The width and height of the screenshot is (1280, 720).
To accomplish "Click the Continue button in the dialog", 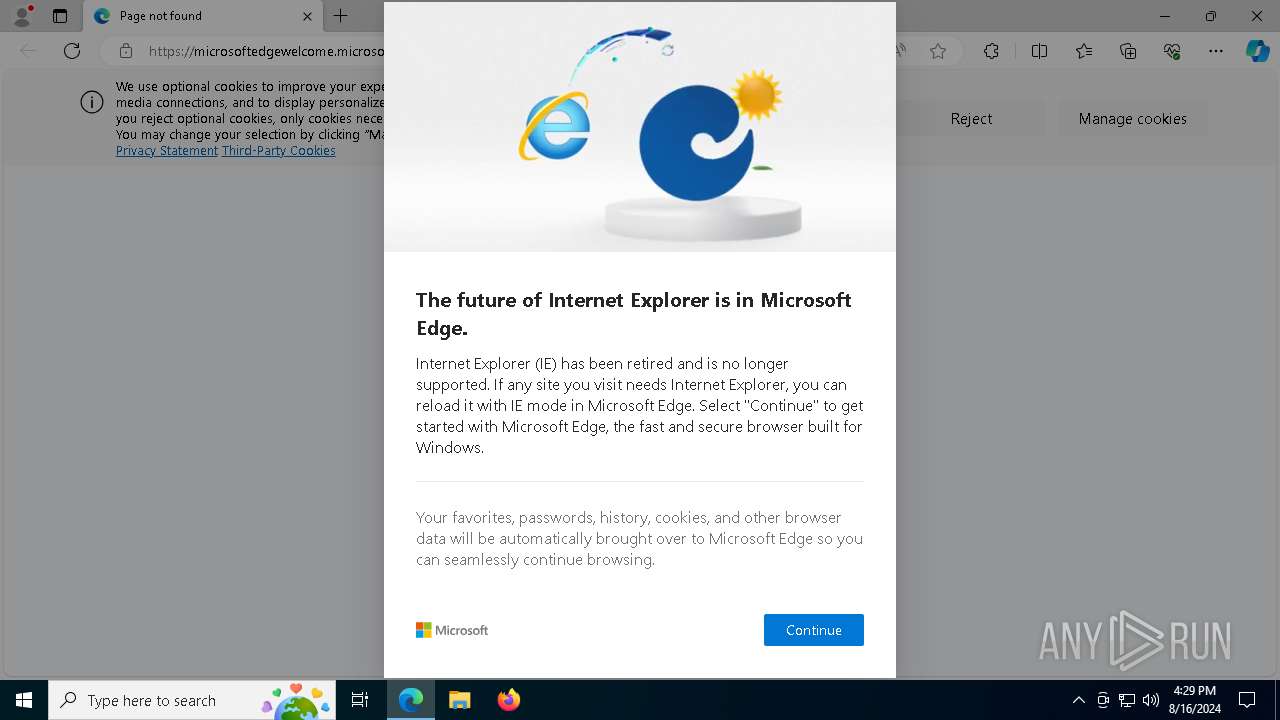I will point(813,630).
